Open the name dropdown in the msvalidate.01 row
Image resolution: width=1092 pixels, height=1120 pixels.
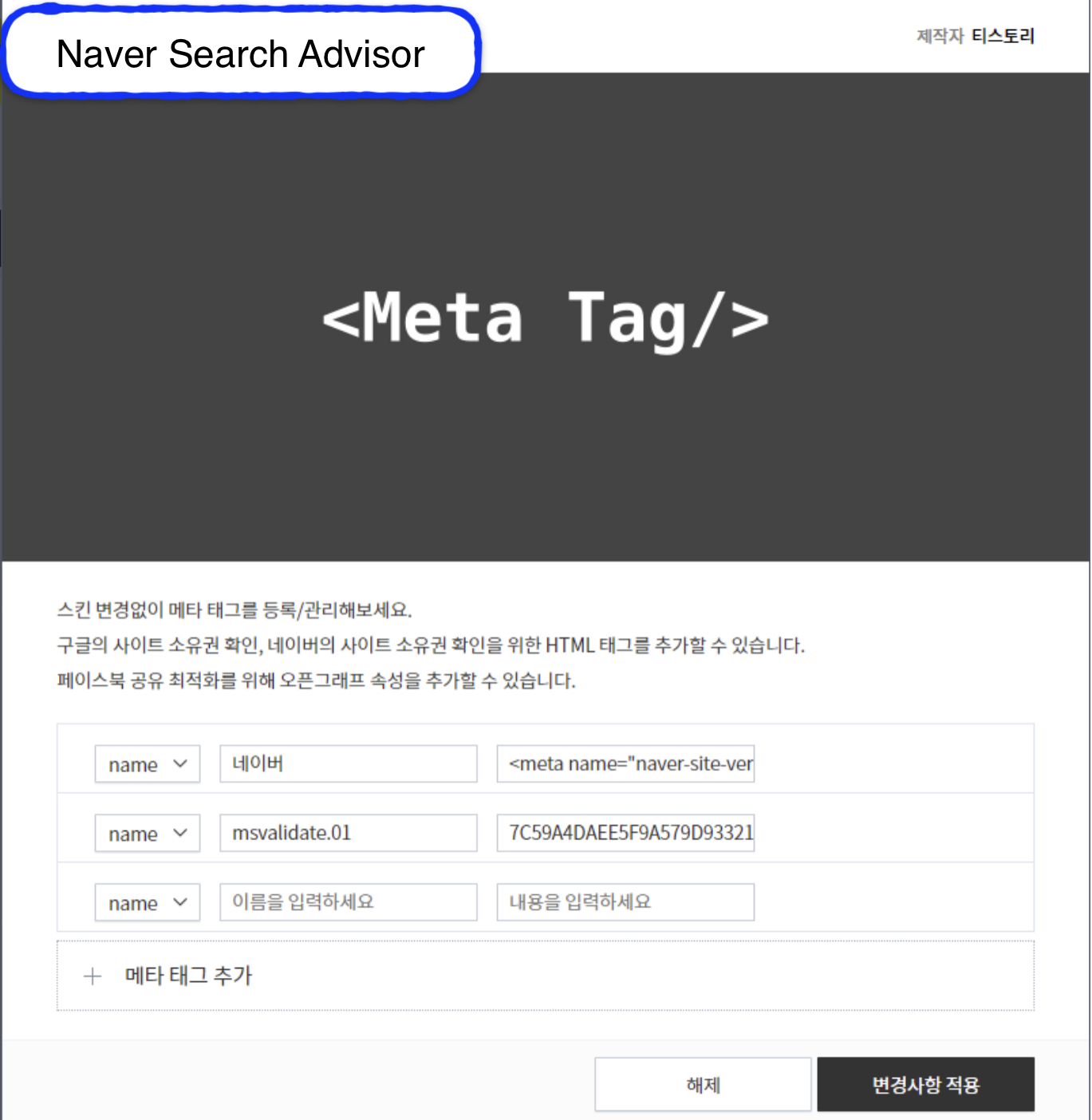(148, 834)
